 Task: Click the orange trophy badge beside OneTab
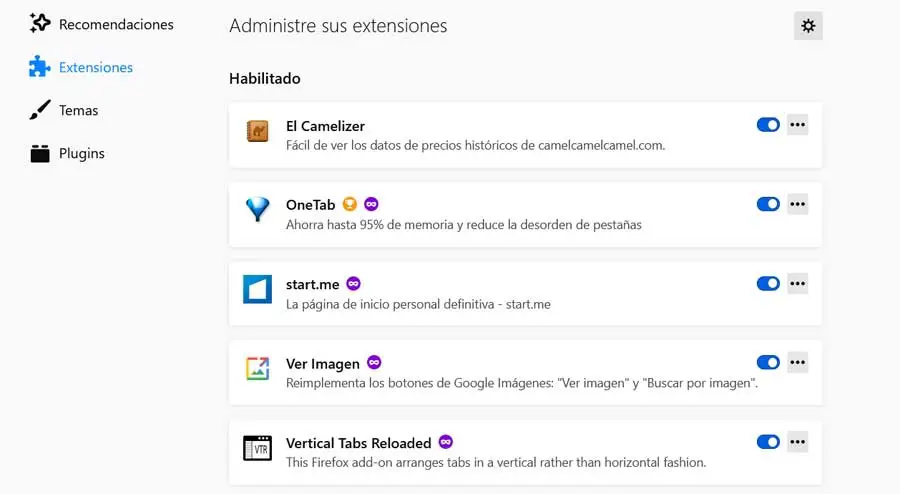[x=350, y=204]
